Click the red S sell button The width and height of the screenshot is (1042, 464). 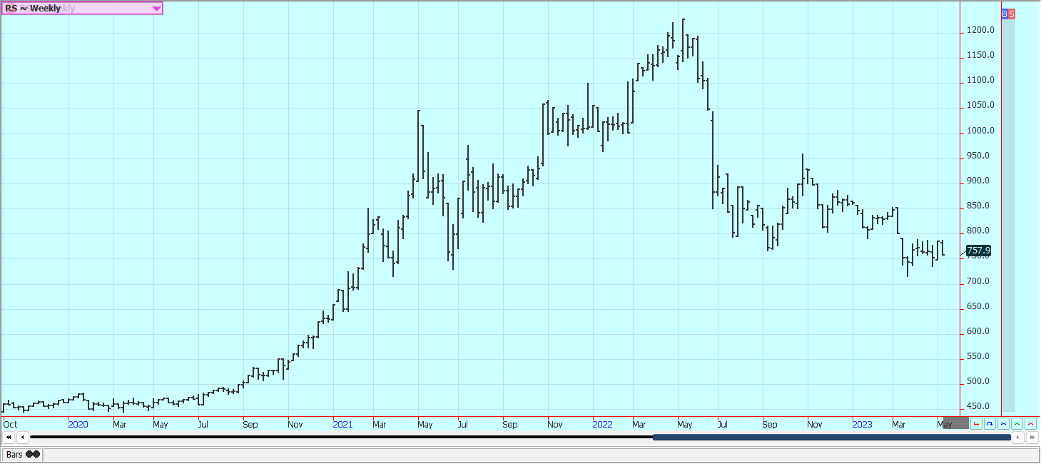point(1011,13)
